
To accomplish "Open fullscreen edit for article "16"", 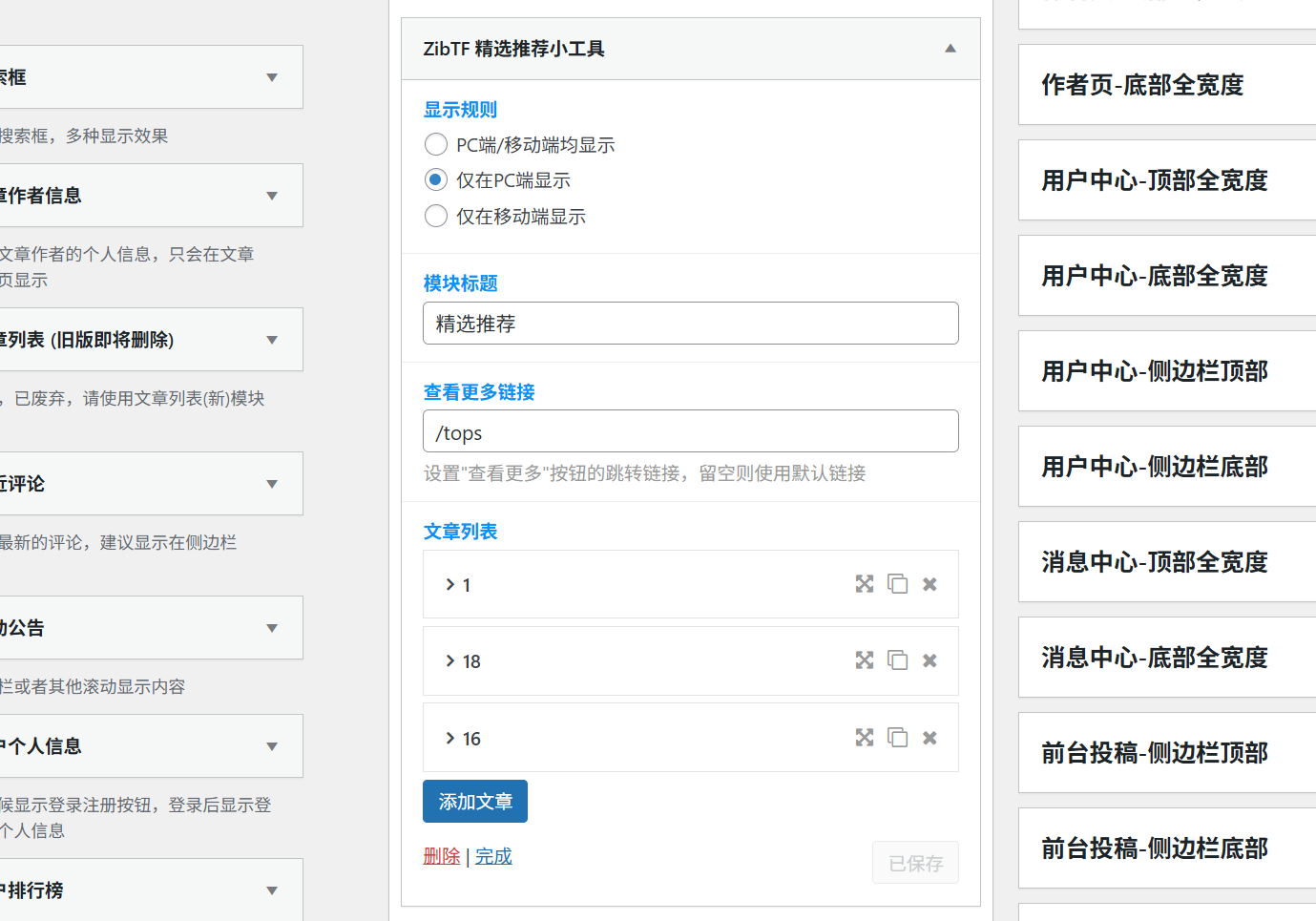I will click(x=864, y=737).
